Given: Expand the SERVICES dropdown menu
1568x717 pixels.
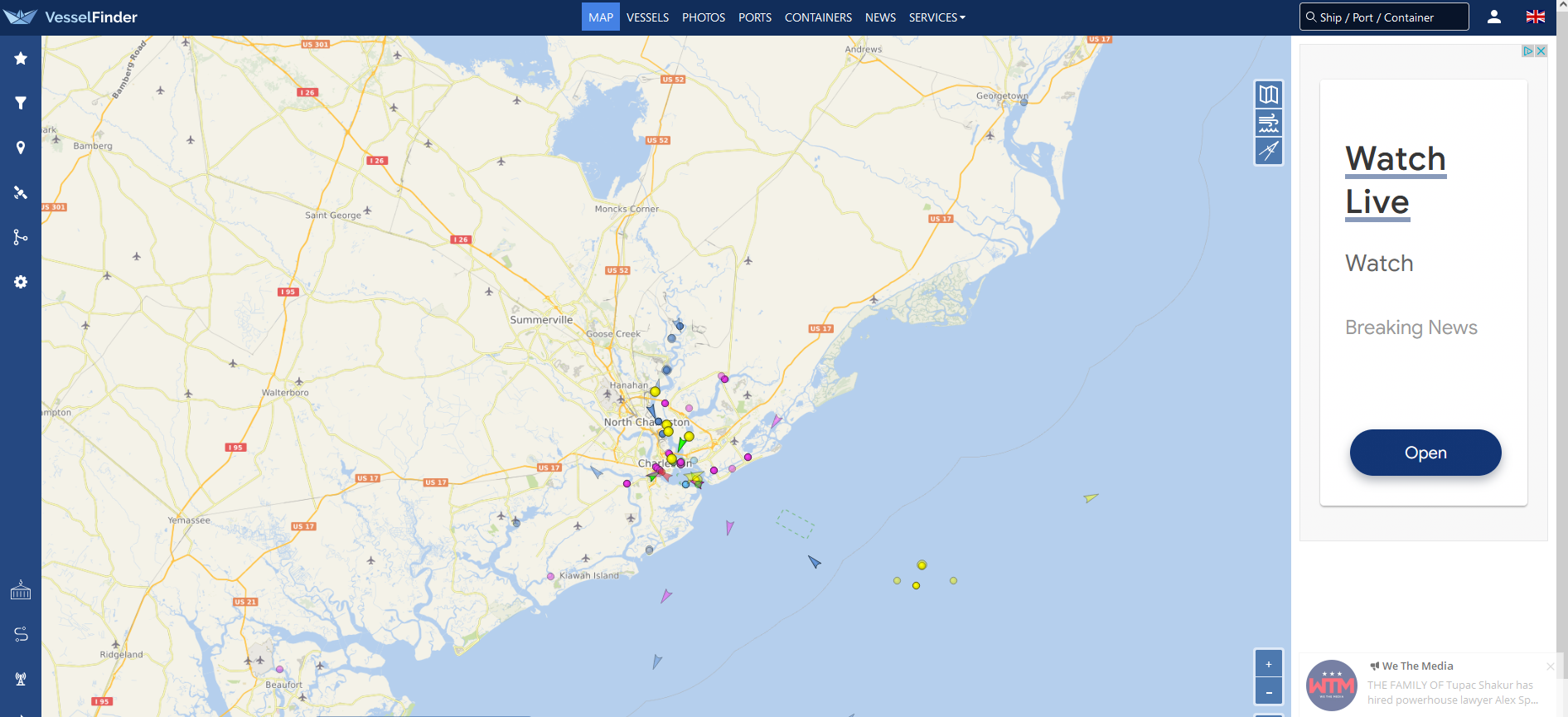Looking at the screenshot, I should pyautogui.click(x=936, y=17).
